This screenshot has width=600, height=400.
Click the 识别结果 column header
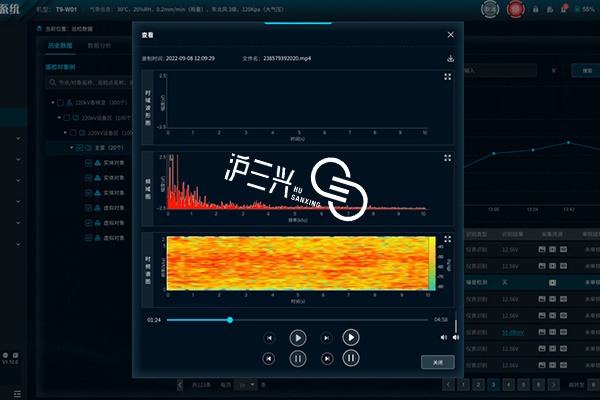tap(512, 234)
